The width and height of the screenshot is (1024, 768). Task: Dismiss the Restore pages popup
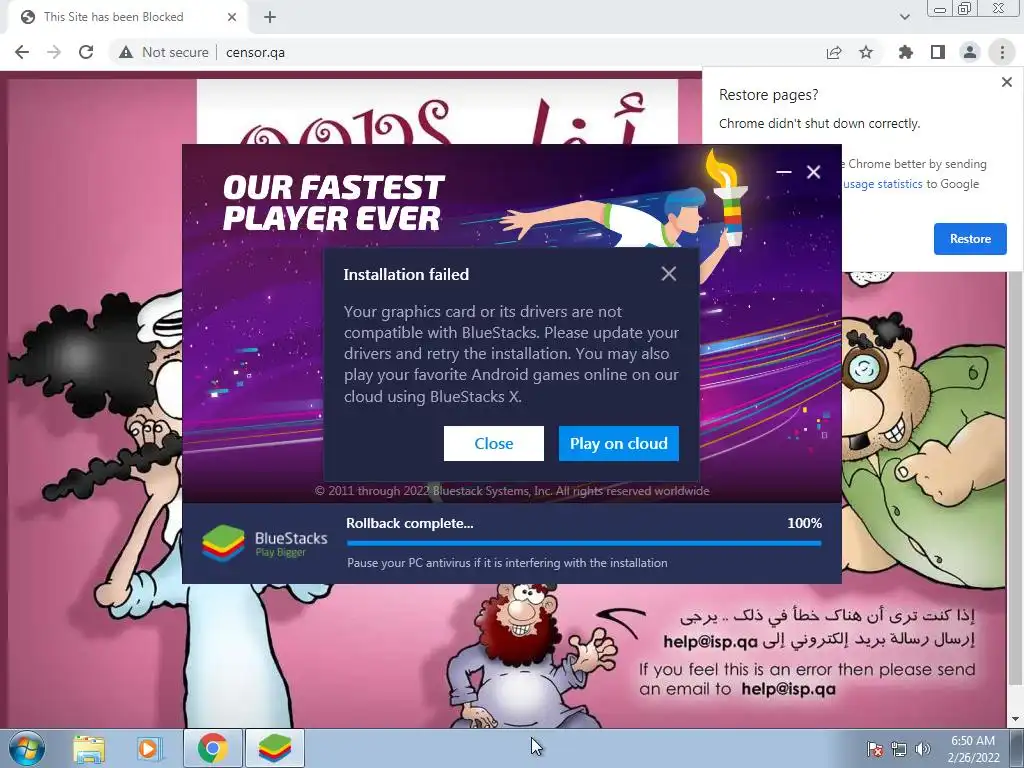(x=1006, y=82)
